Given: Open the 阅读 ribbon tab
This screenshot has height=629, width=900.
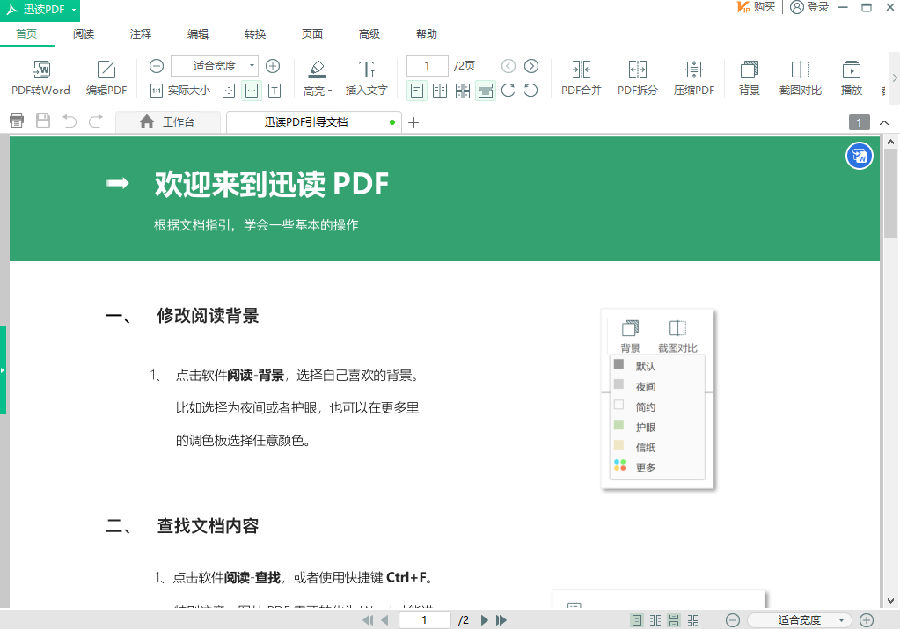Looking at the screenshot, I should pos(83,34).
